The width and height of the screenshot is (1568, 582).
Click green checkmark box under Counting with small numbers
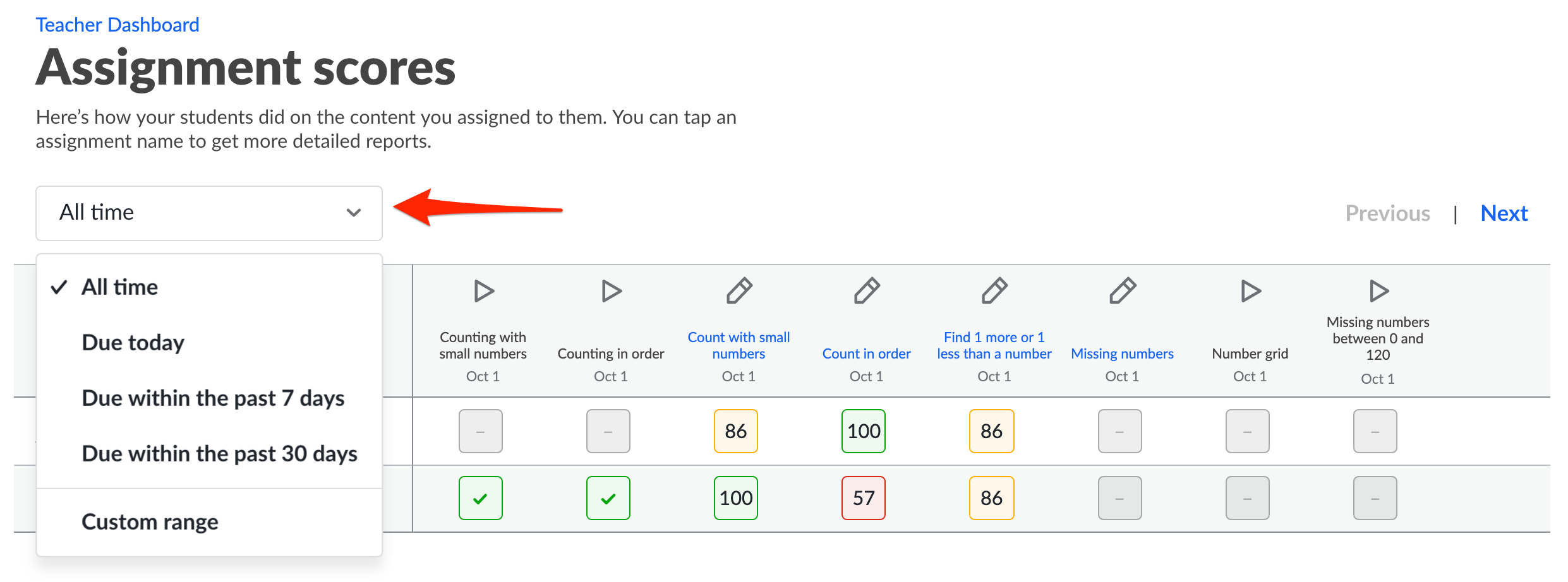pyautogui.click(x=481, y=498)
